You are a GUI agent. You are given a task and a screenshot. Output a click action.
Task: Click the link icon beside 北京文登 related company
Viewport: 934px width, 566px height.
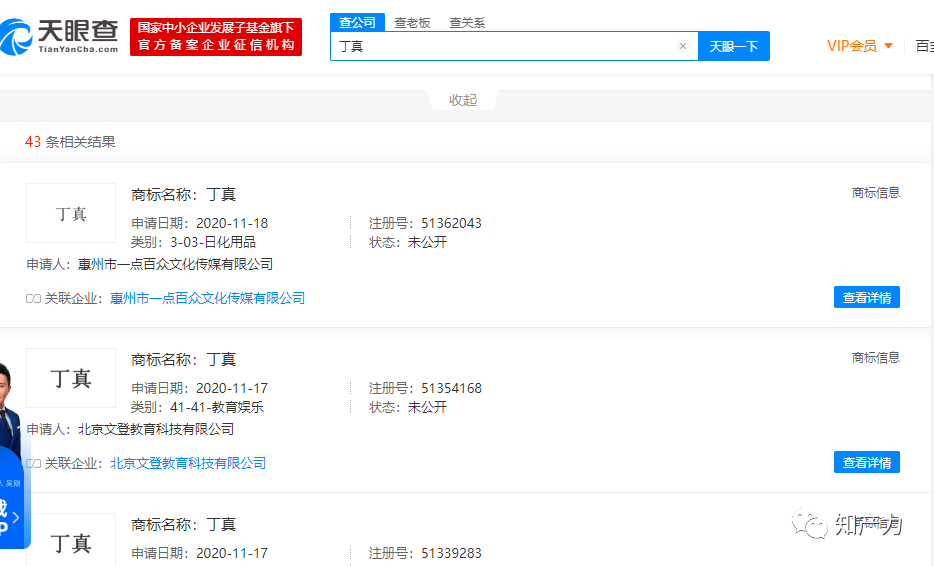33,464
